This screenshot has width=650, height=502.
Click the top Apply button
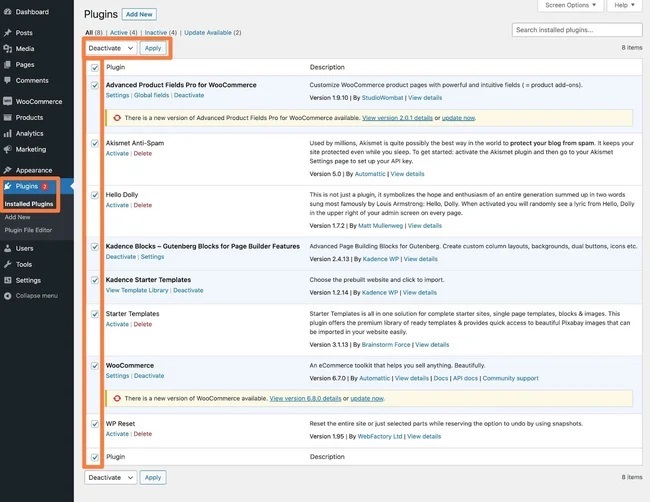[153, 47]
